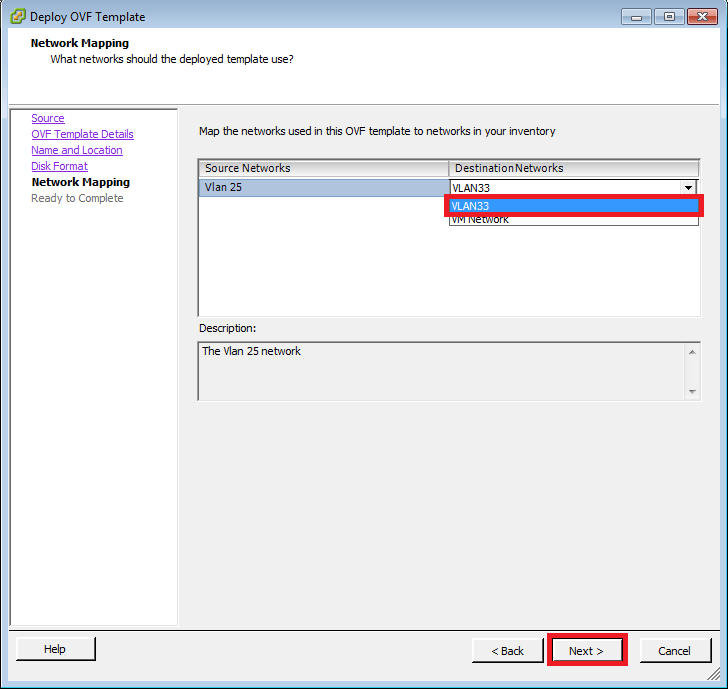This screenshot has height=689, width=728.
Task: Minimize the Deploy OVF Template window
Action: coord(636,17)
